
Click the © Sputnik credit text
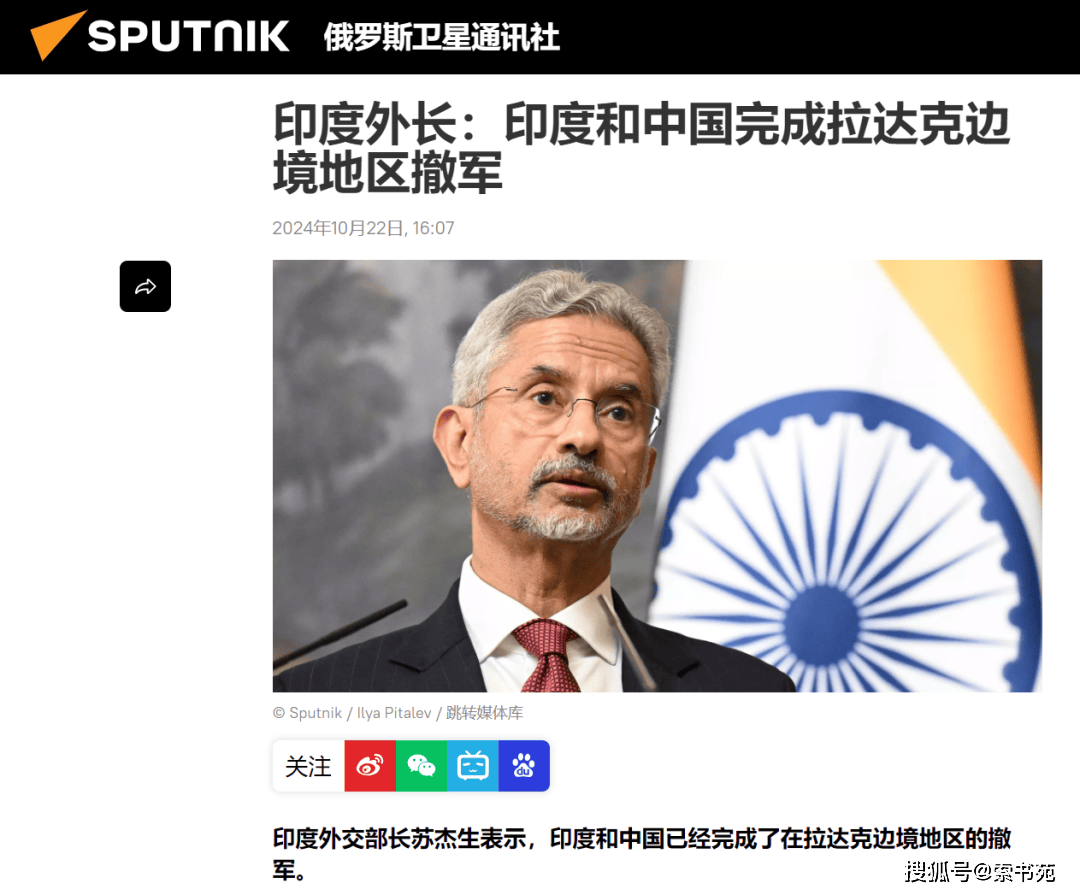pos(307,712)
